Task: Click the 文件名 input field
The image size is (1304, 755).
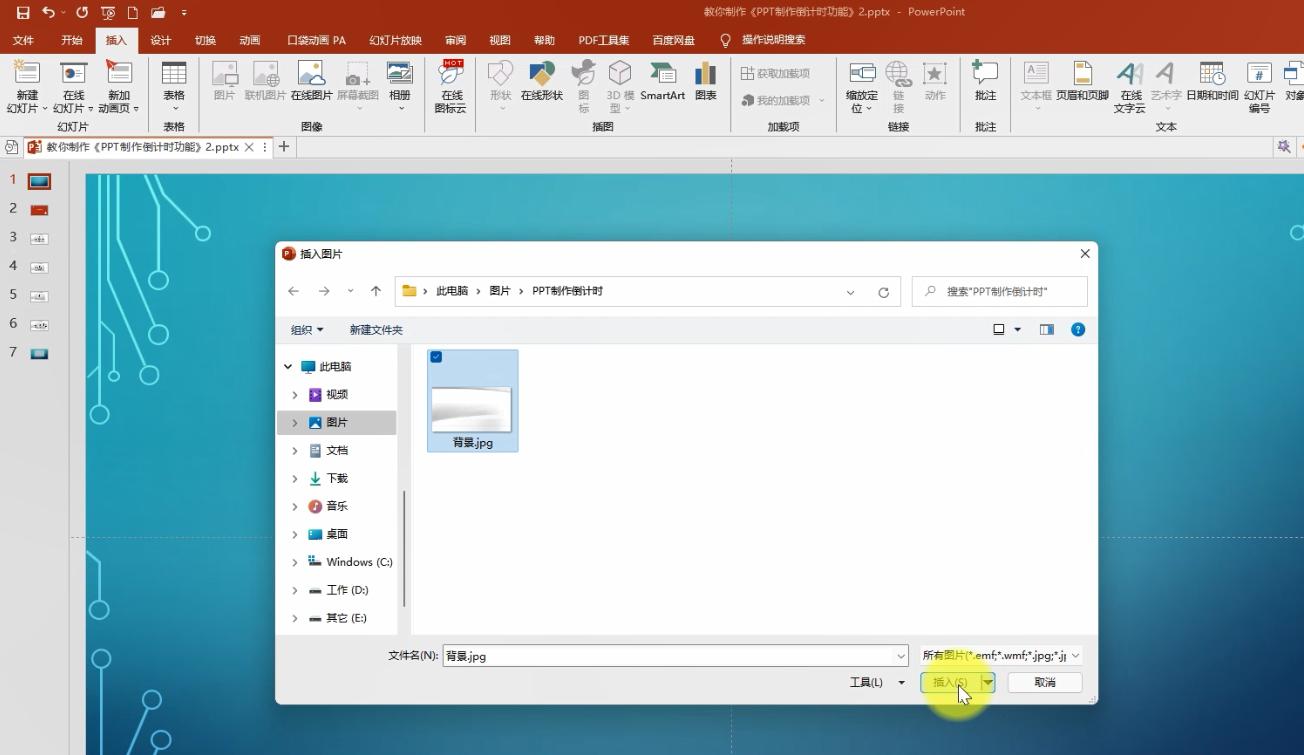Action: tap(670, 656)
